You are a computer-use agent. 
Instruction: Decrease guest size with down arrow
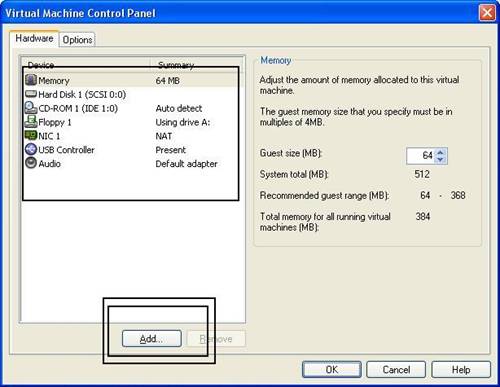coord(440,160)
